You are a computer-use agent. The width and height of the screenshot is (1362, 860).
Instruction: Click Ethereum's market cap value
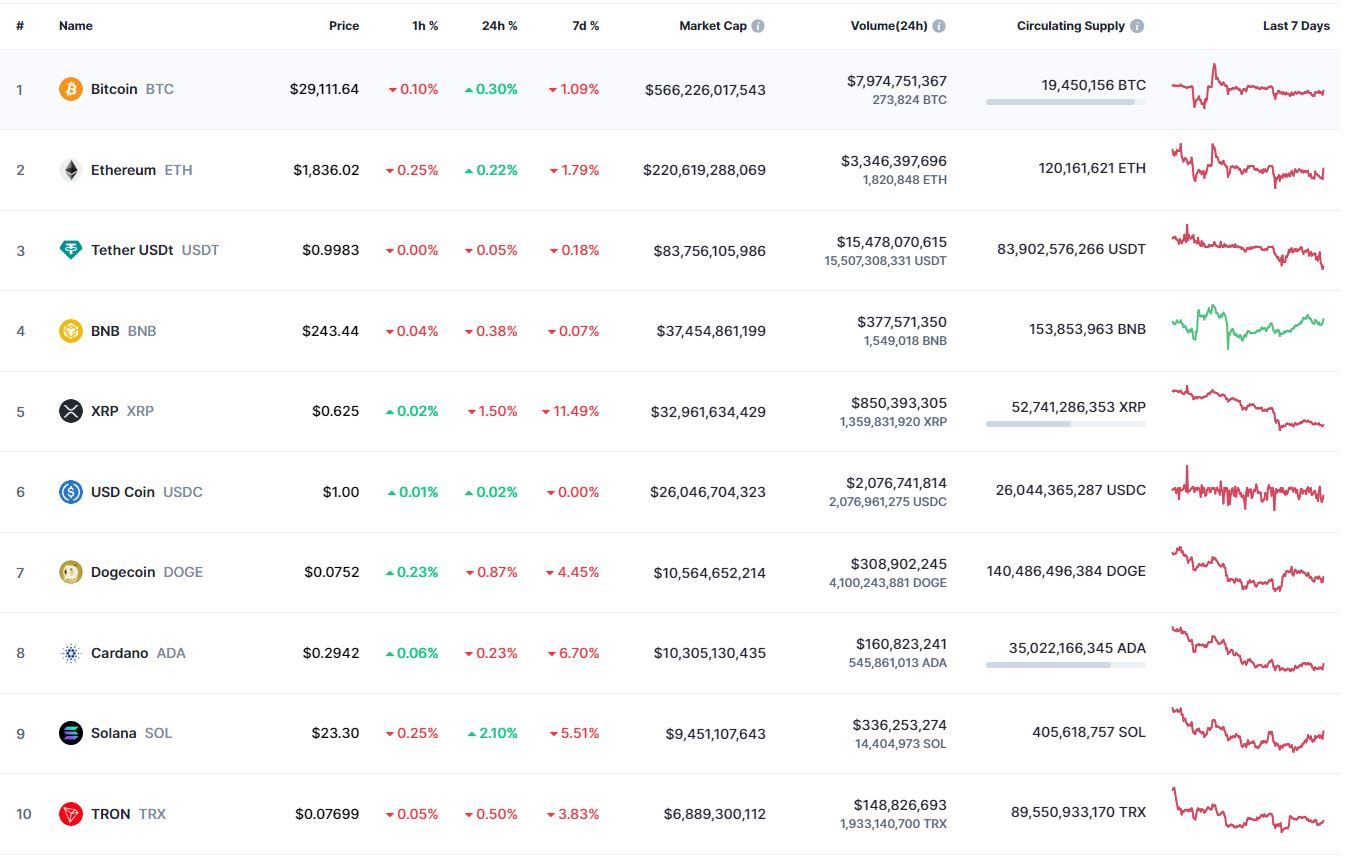tap(704, 170)
